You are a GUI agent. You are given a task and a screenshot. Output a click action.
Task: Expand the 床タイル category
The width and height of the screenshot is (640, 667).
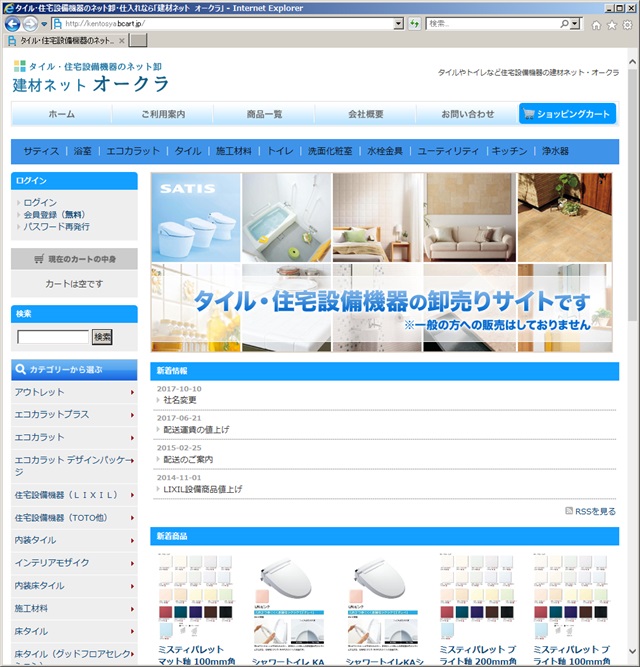tap(74, 631)
